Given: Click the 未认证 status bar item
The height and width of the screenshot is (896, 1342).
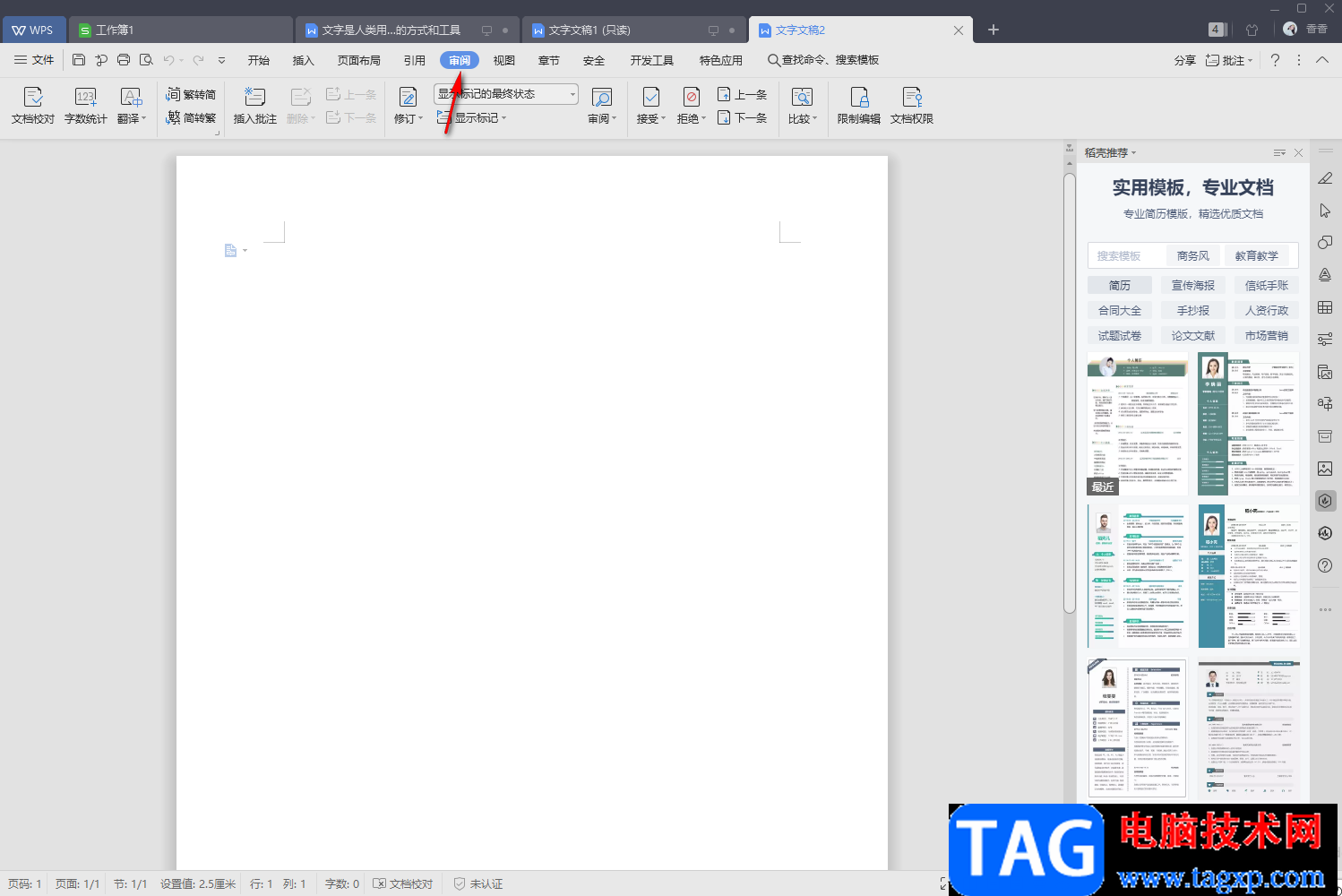Looking at the screenshot, I should (478, 883).
